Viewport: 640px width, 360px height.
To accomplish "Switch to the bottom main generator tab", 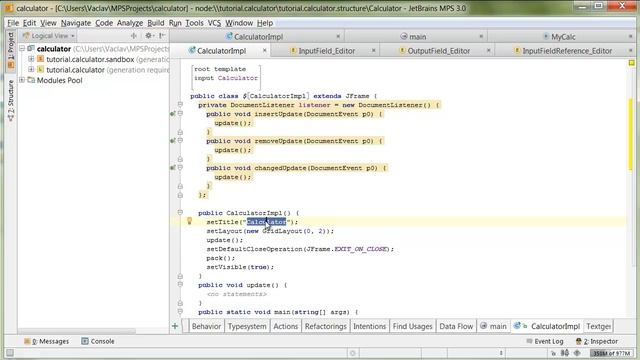I will pyautogui.click(x=493, y=327).
